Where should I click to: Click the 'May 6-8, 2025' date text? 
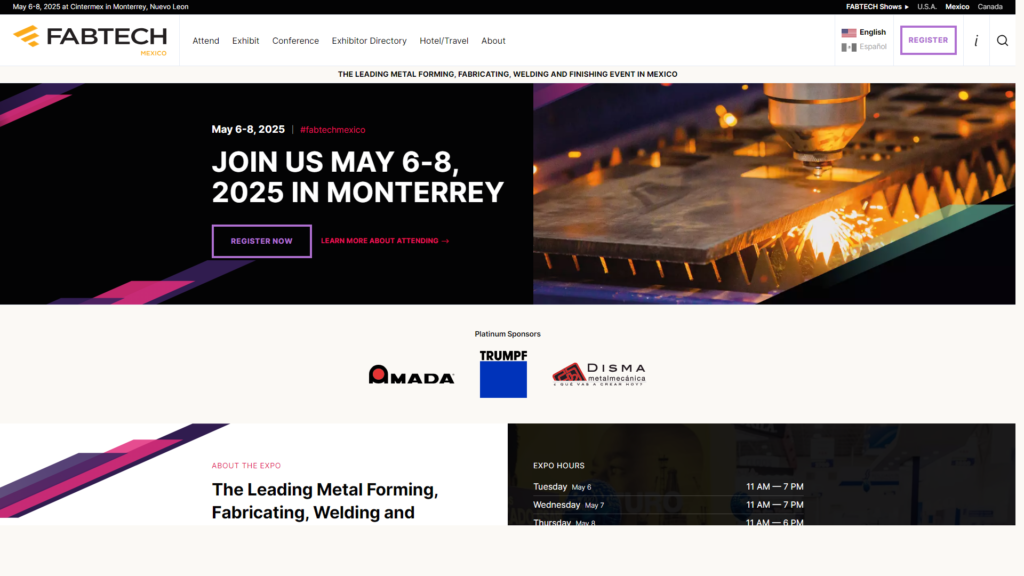click(x=248, y=129)
